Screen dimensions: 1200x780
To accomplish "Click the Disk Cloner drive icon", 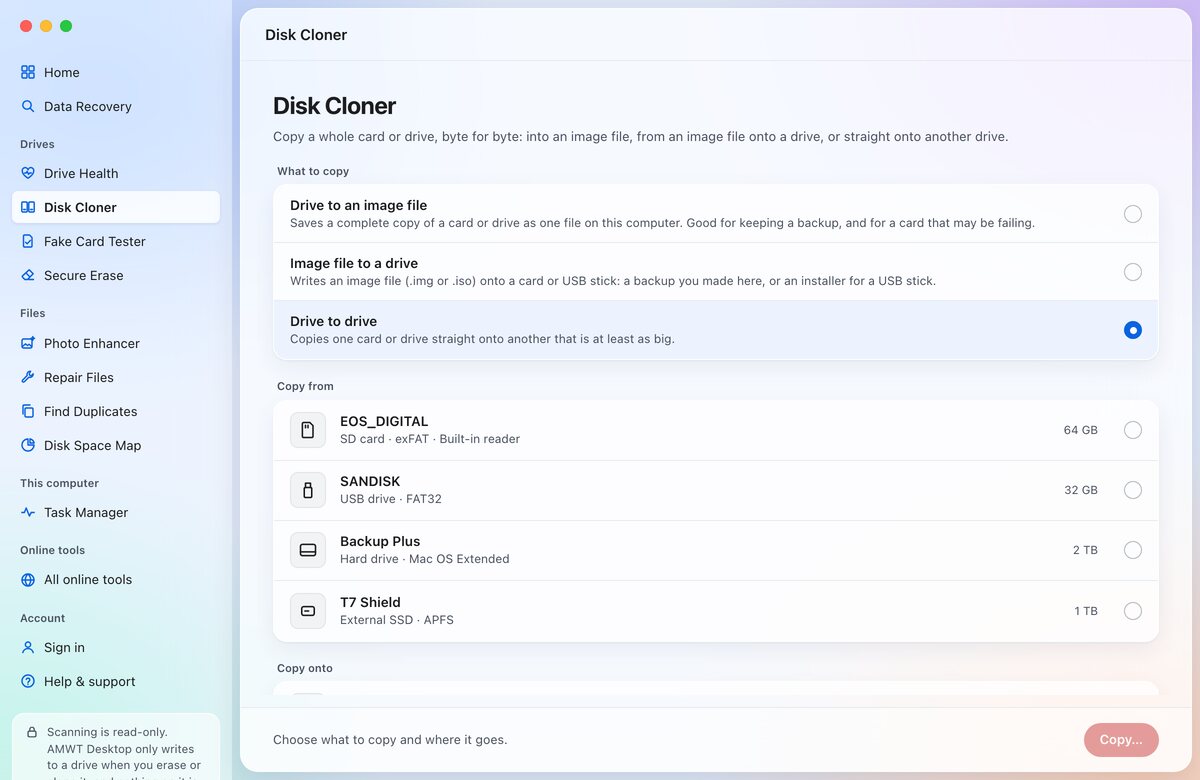I will point(28,207).
